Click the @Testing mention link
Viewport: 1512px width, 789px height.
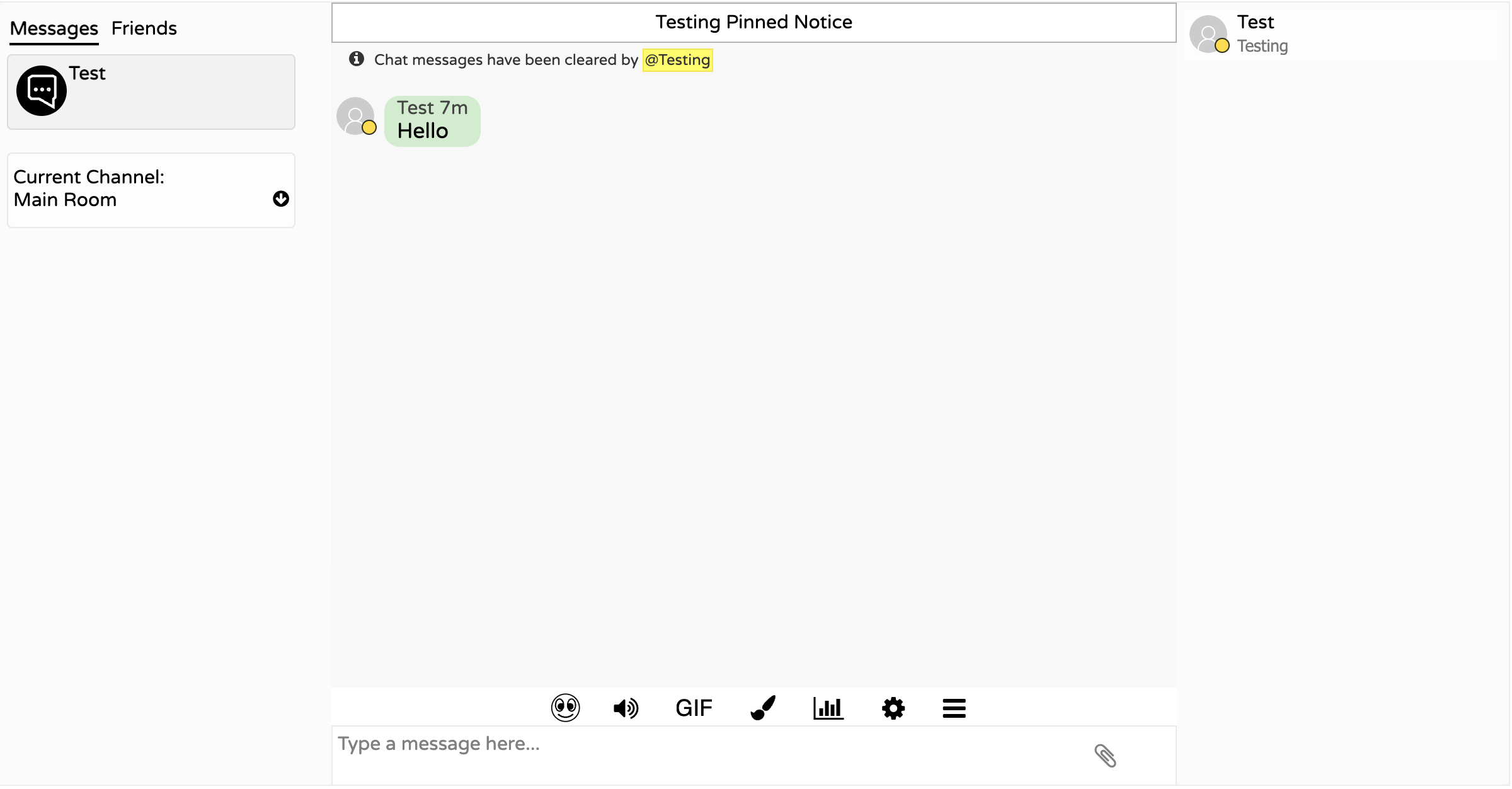pyautogui.click(x=677, y=60)
